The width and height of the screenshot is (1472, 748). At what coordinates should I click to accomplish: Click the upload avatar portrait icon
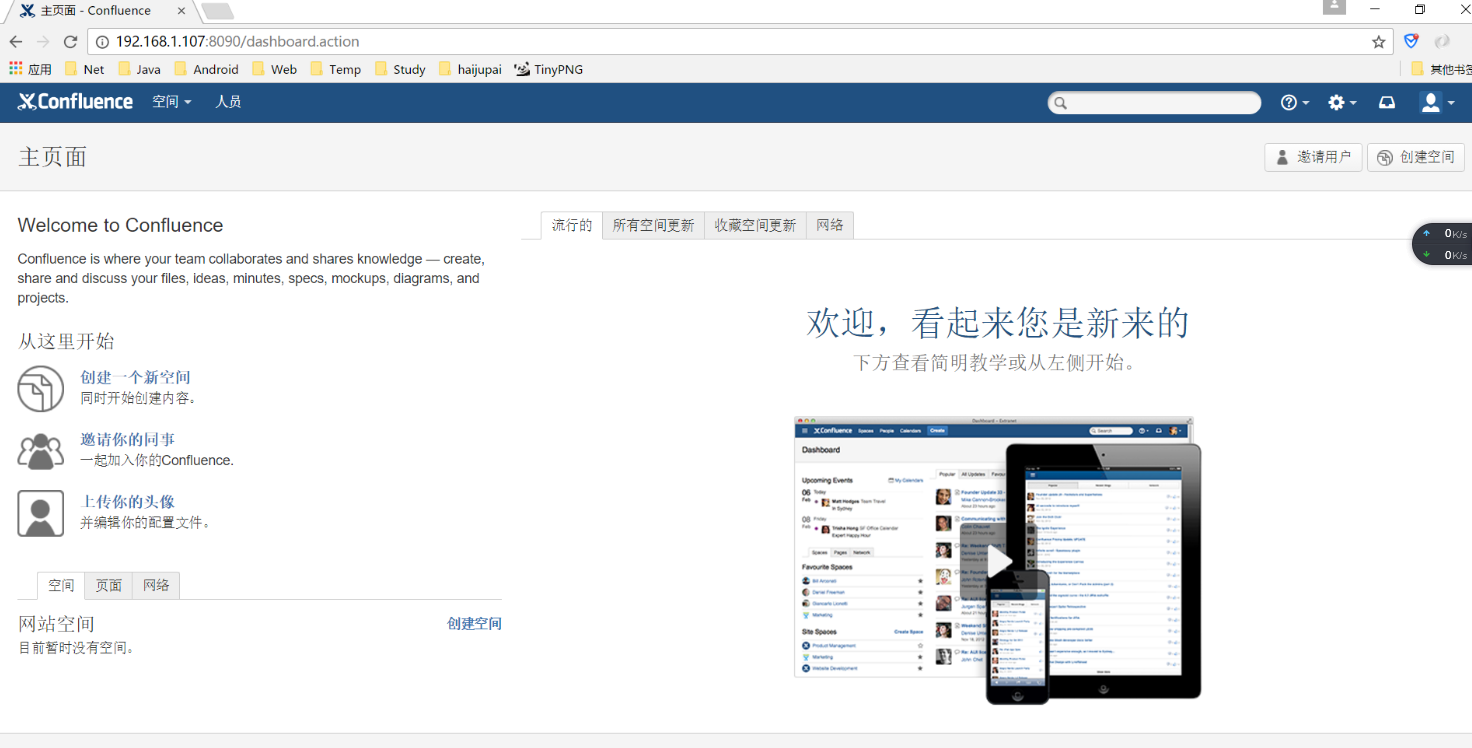pos(41,513)
